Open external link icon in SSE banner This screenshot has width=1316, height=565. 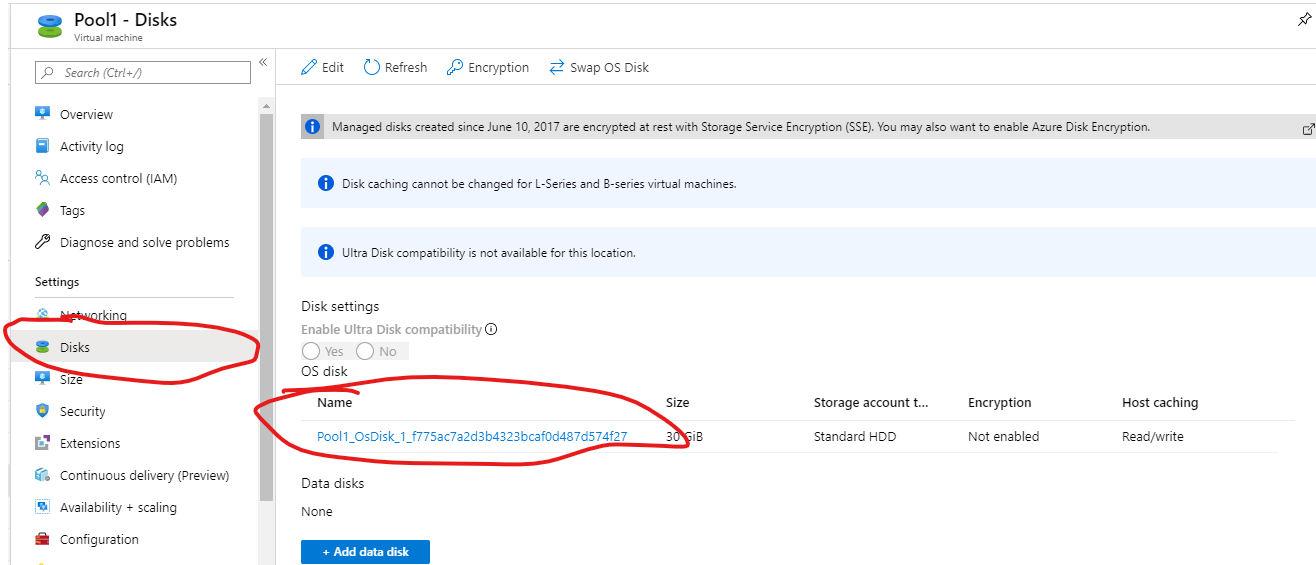coord(1308,128)
